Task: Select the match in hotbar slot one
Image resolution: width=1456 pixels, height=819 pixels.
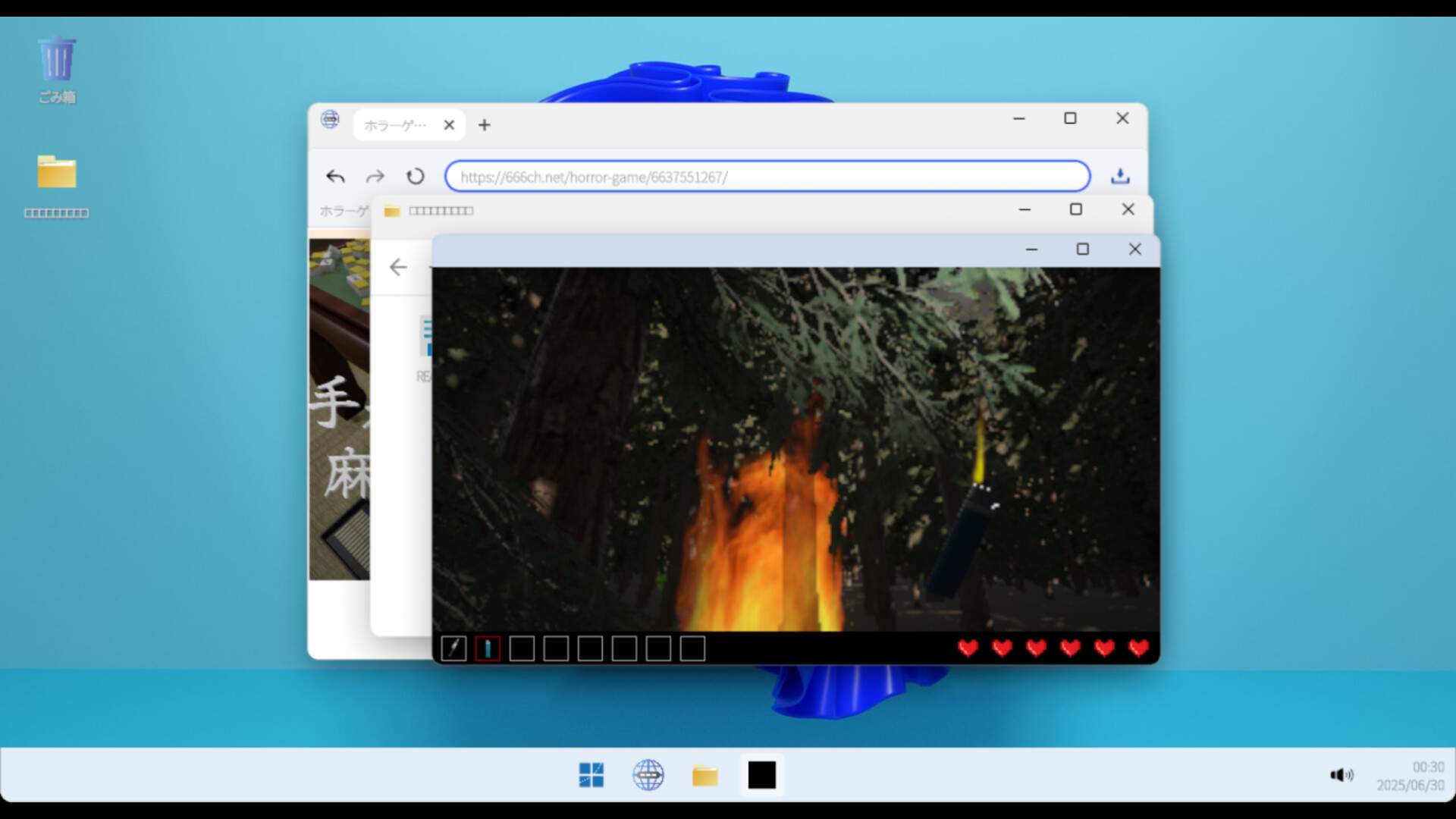Action: click(x=453, y=648)
